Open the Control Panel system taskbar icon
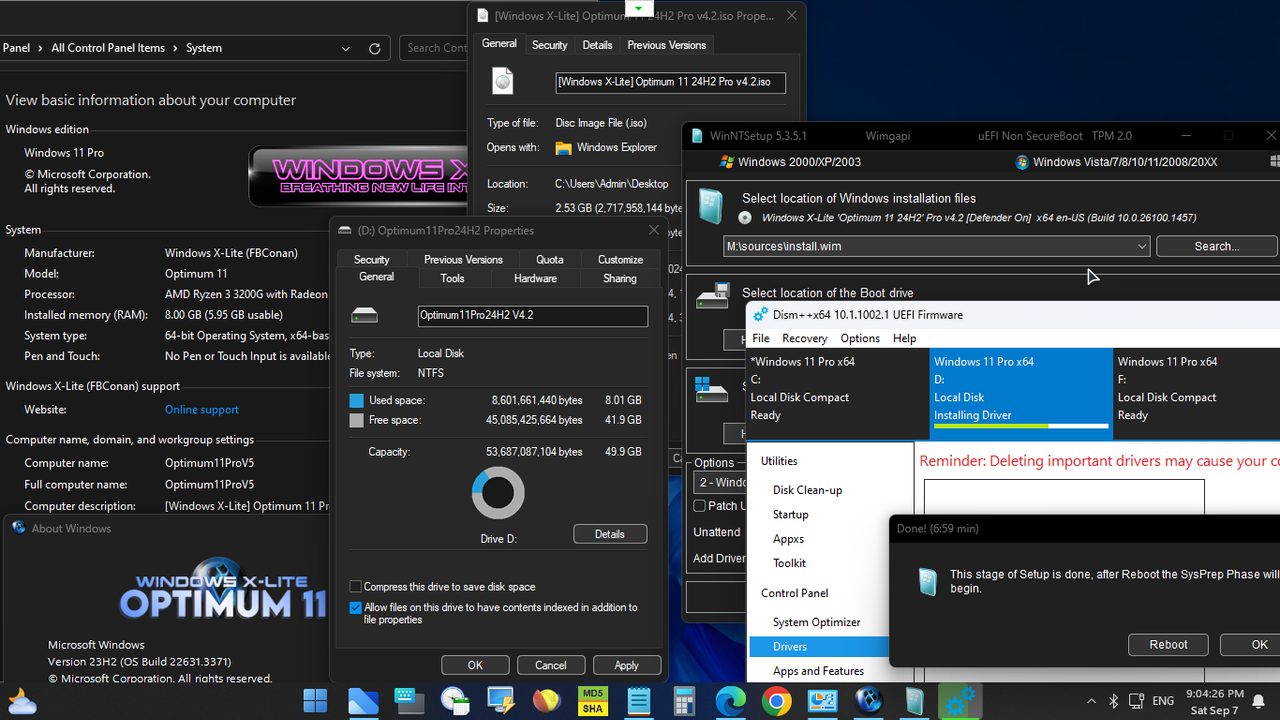 (822, 701)
